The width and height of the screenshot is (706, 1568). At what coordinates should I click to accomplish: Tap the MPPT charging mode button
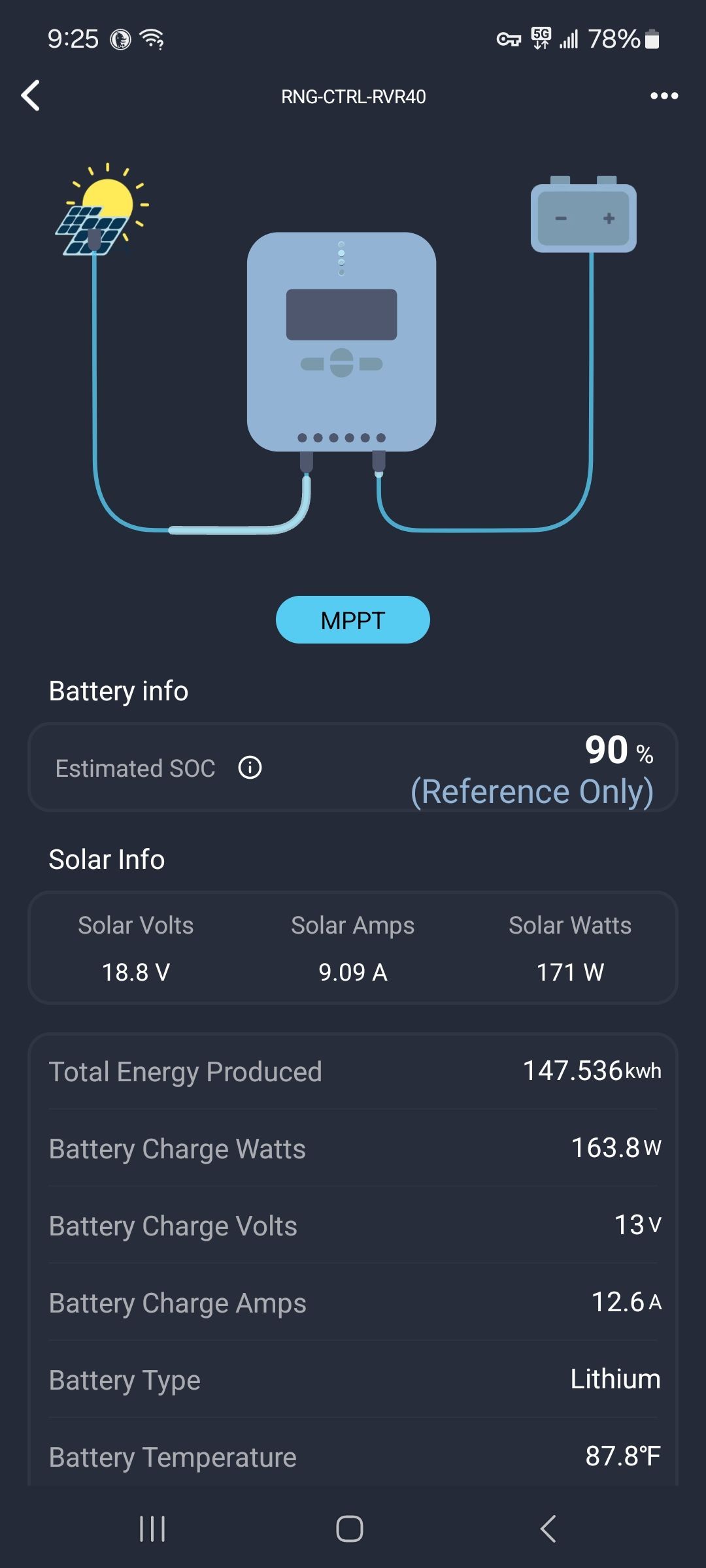tap(353, 619)
